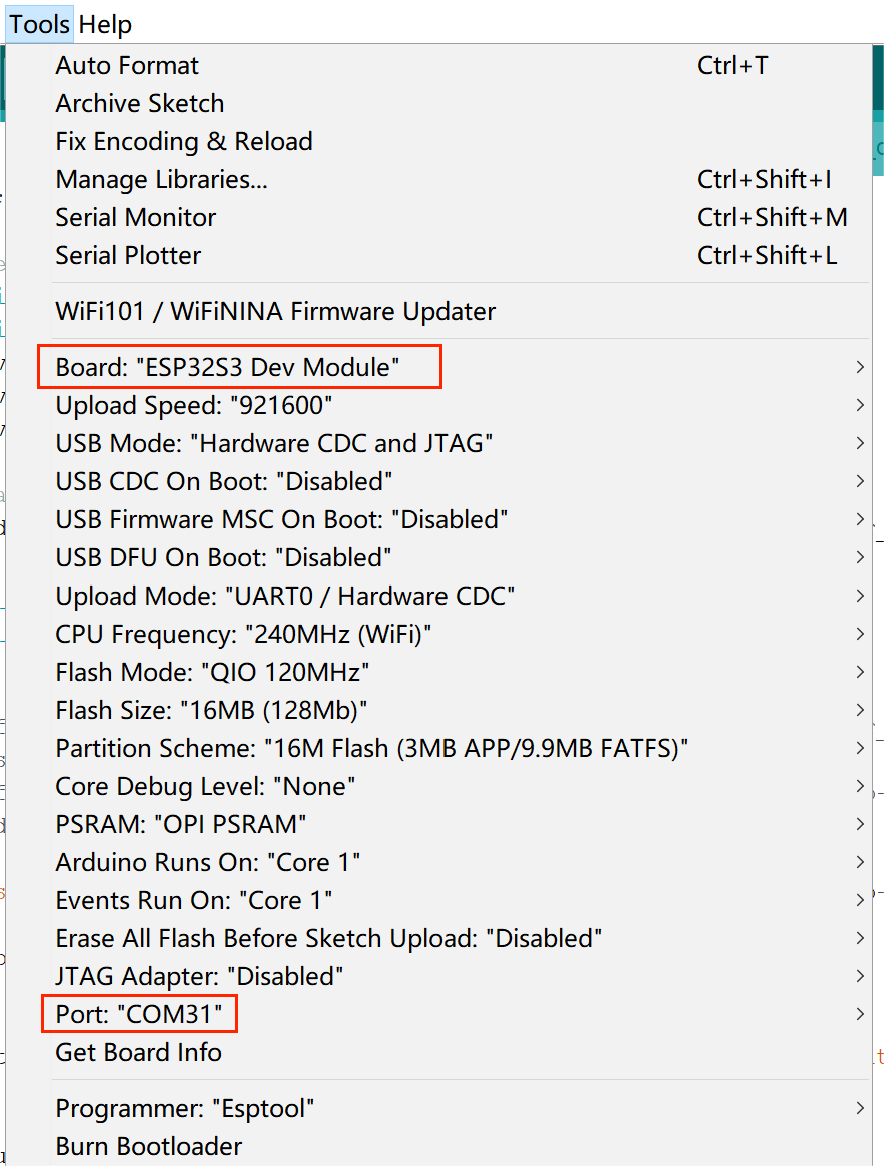The height and width of the screenshot is (1166, 884).
Task: Expand the Port COM31 submenu
Action: coord(461,1014)
